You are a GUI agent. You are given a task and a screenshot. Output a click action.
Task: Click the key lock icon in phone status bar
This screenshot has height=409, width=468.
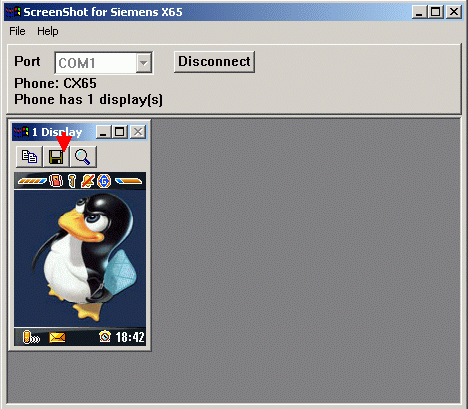click(x=72, y=181)
